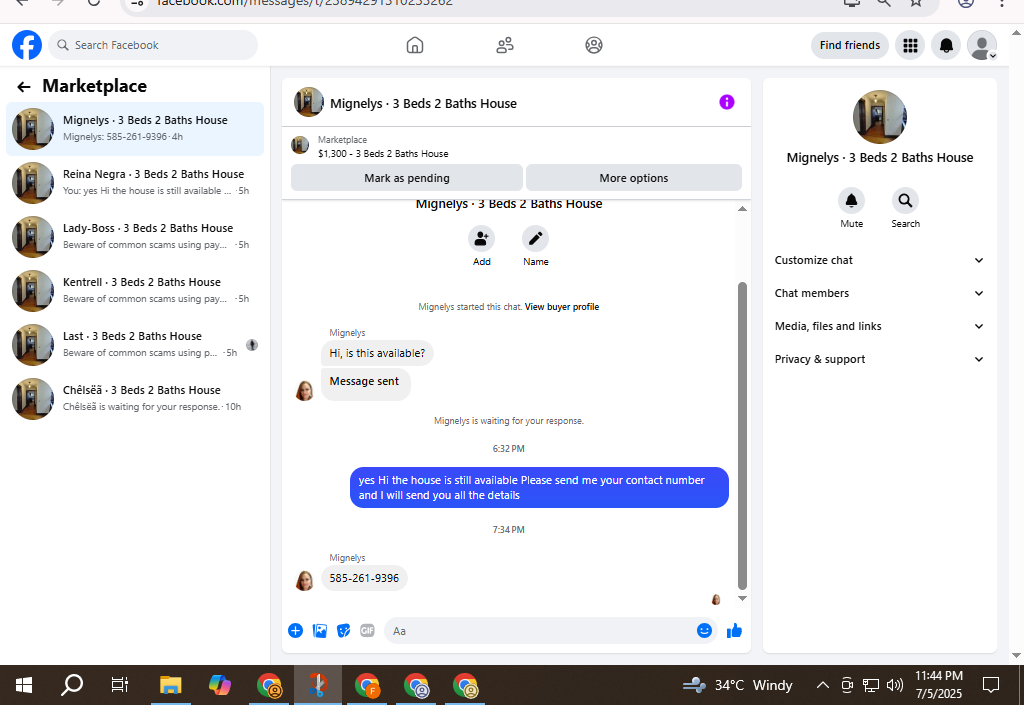The height and width of the screenshot is (705, 1024).
Task: Expand Privacy & support section
Action: [x=879, y=359]
